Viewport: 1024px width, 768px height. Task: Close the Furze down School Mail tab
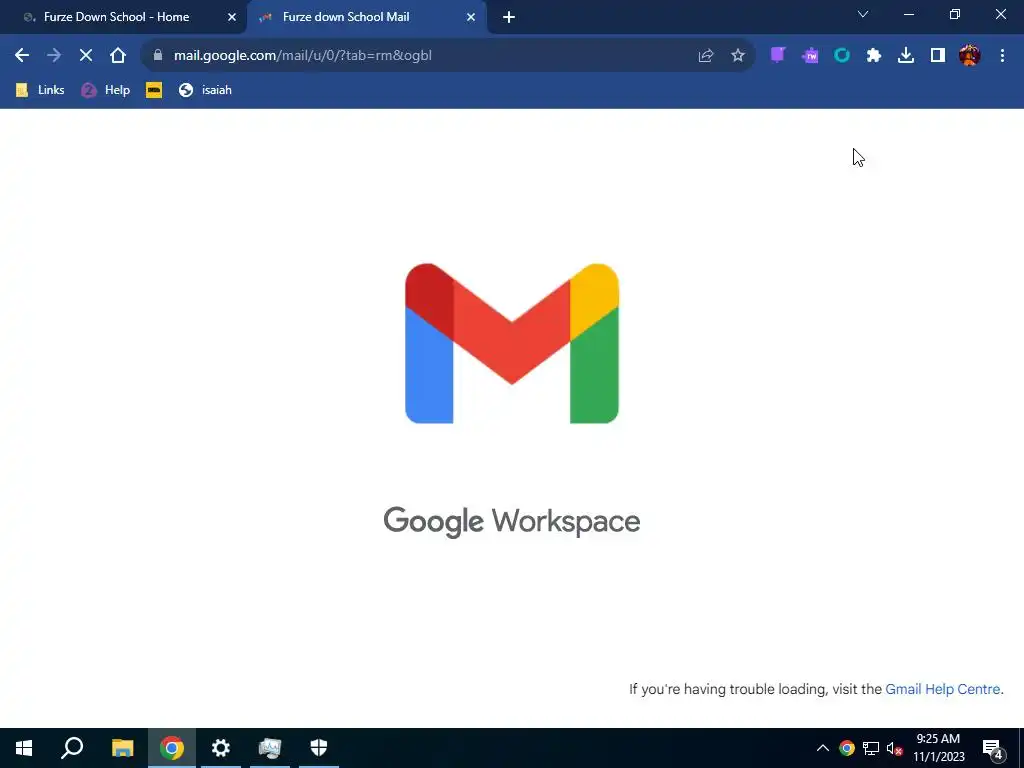(x=471, y=17)
